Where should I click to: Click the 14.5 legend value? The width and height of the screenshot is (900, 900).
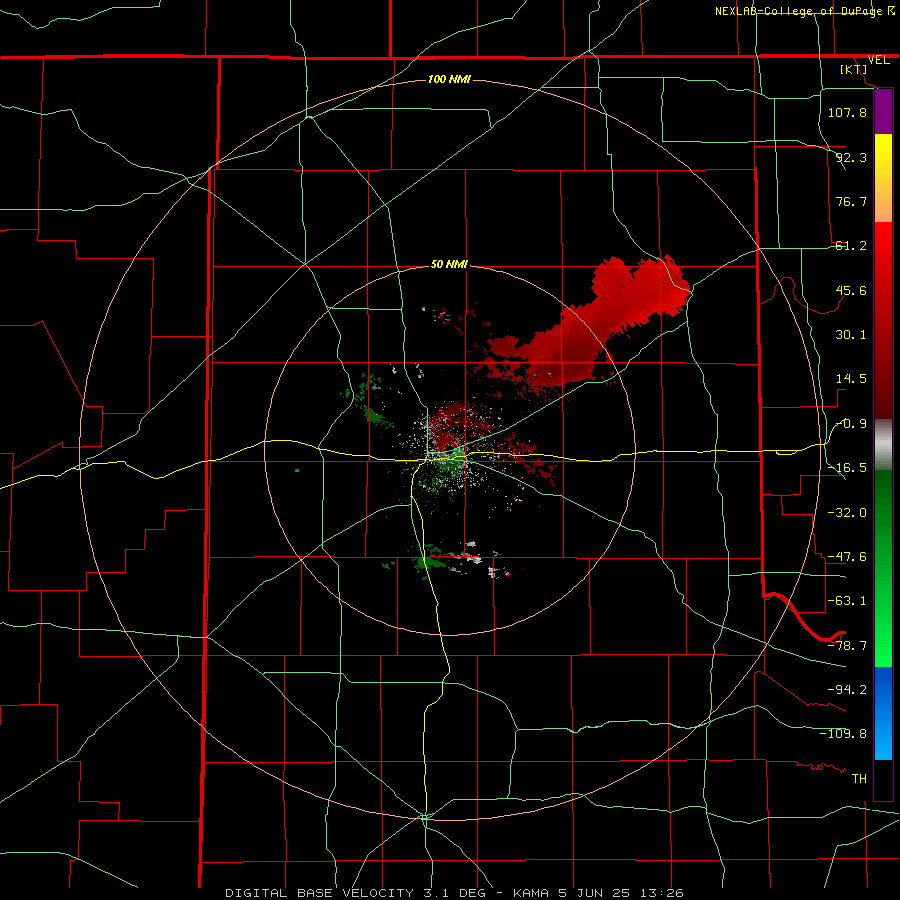point(851,379)
